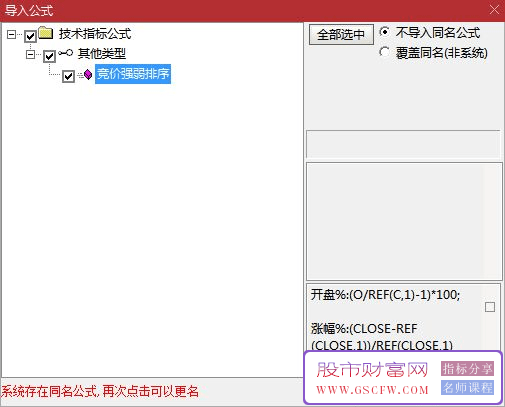Close the 导入公式 dialog

(x=494, y=10)
